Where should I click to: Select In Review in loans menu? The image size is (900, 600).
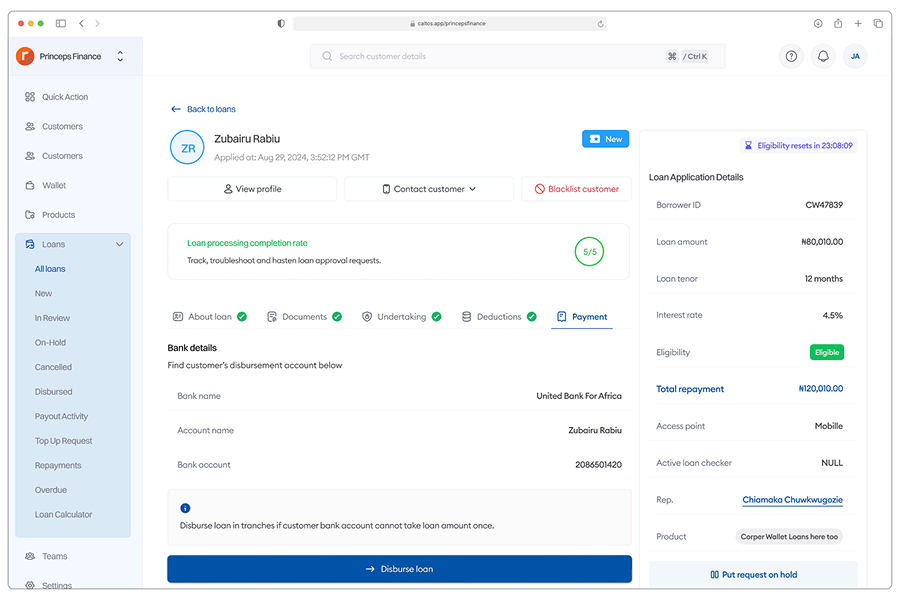(52, 318)
